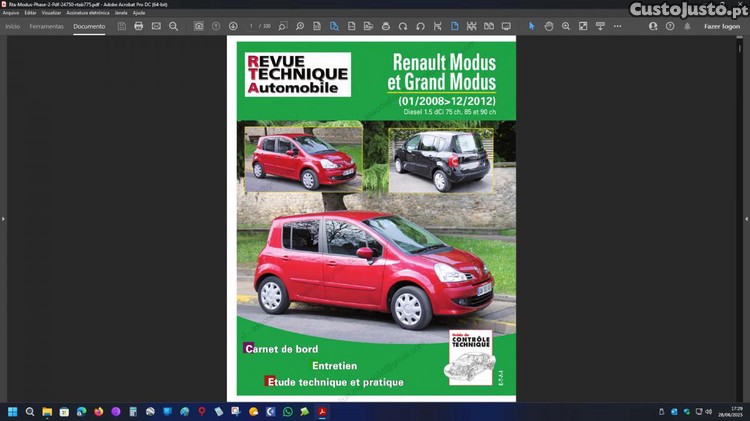Open the help question mark icon

click(670, 26)
